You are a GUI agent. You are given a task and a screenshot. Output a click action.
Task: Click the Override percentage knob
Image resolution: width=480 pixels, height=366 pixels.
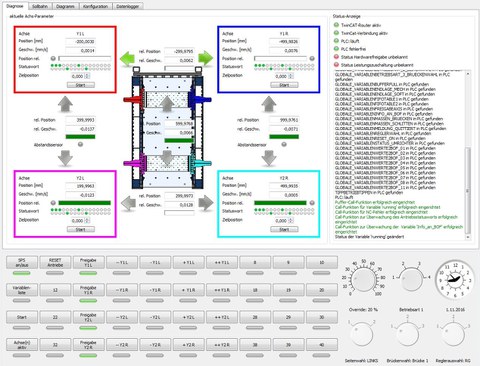(363, 280)
